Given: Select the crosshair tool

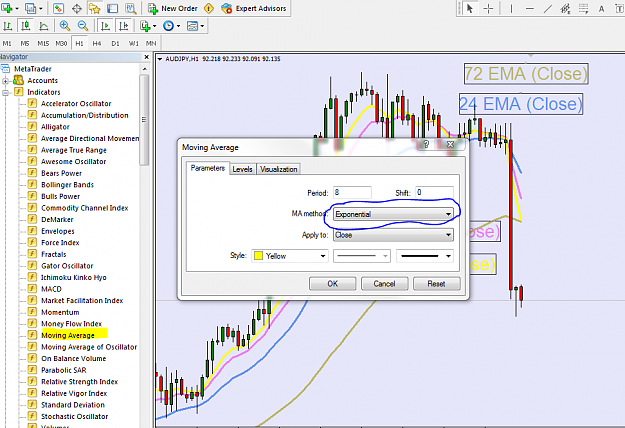Looking at the screenshot, I should point(488,8).
